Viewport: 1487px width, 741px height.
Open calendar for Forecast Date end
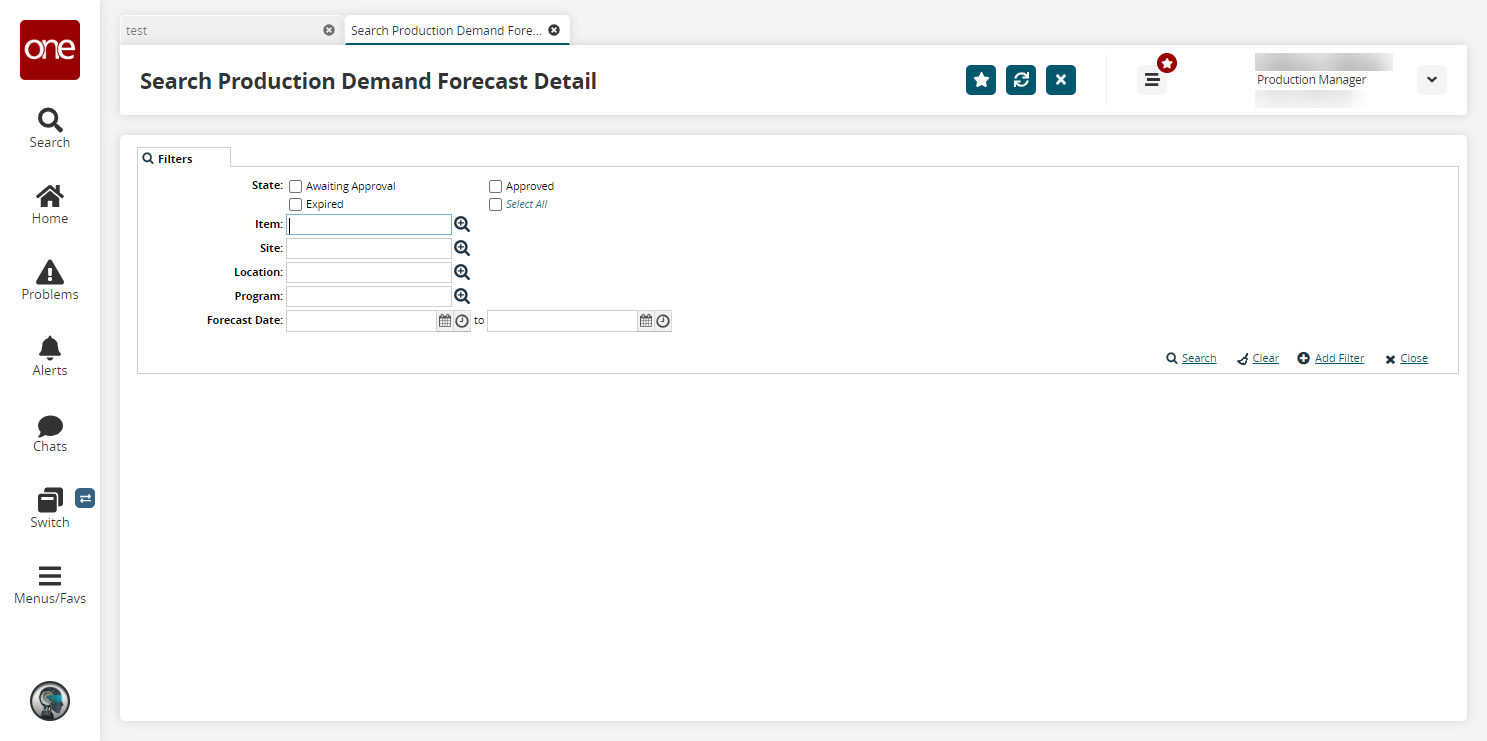point(646,321)
